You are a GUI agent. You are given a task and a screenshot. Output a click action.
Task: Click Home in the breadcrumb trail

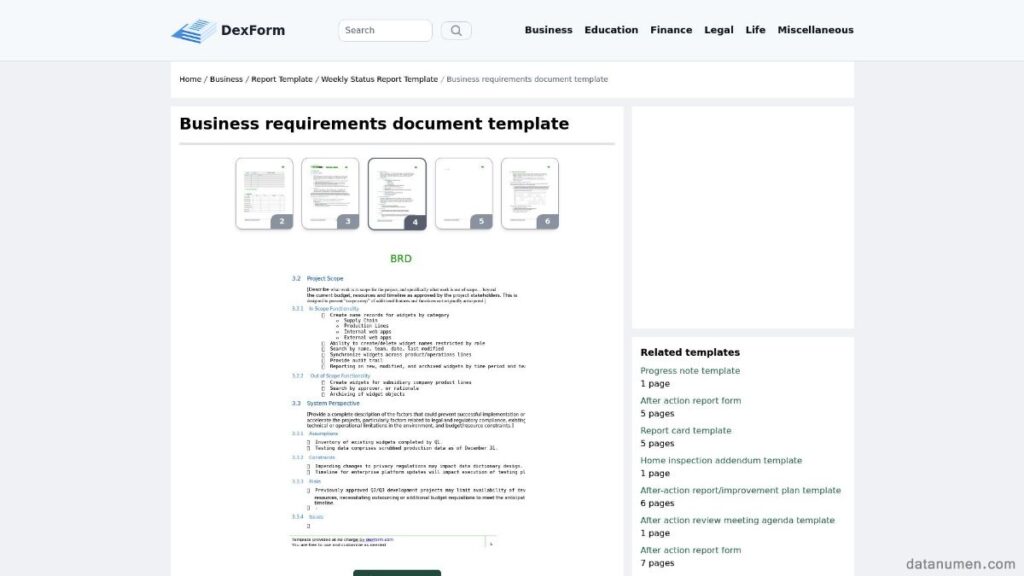189,79
